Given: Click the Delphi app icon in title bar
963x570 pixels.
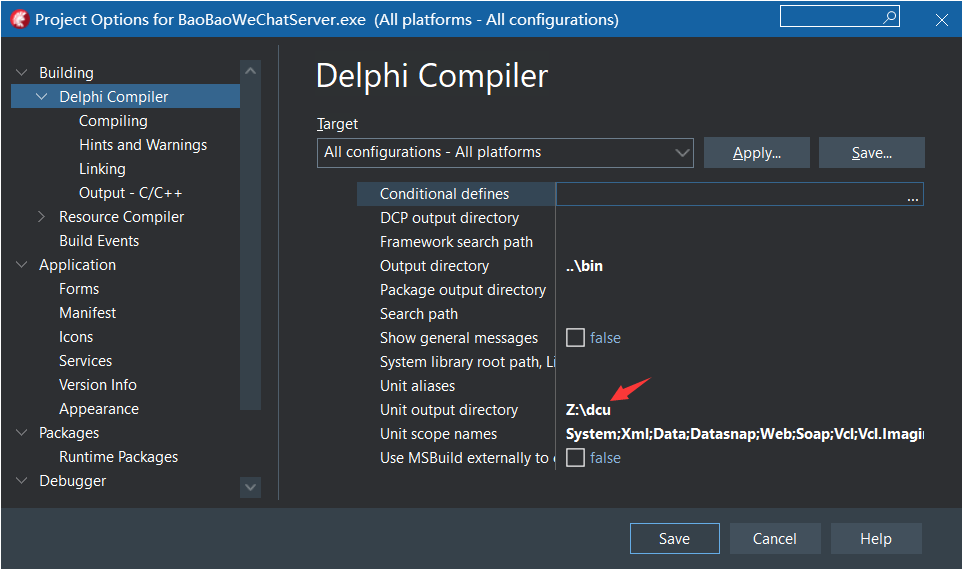Looking at the screenshot, I should tap(18, 19).
